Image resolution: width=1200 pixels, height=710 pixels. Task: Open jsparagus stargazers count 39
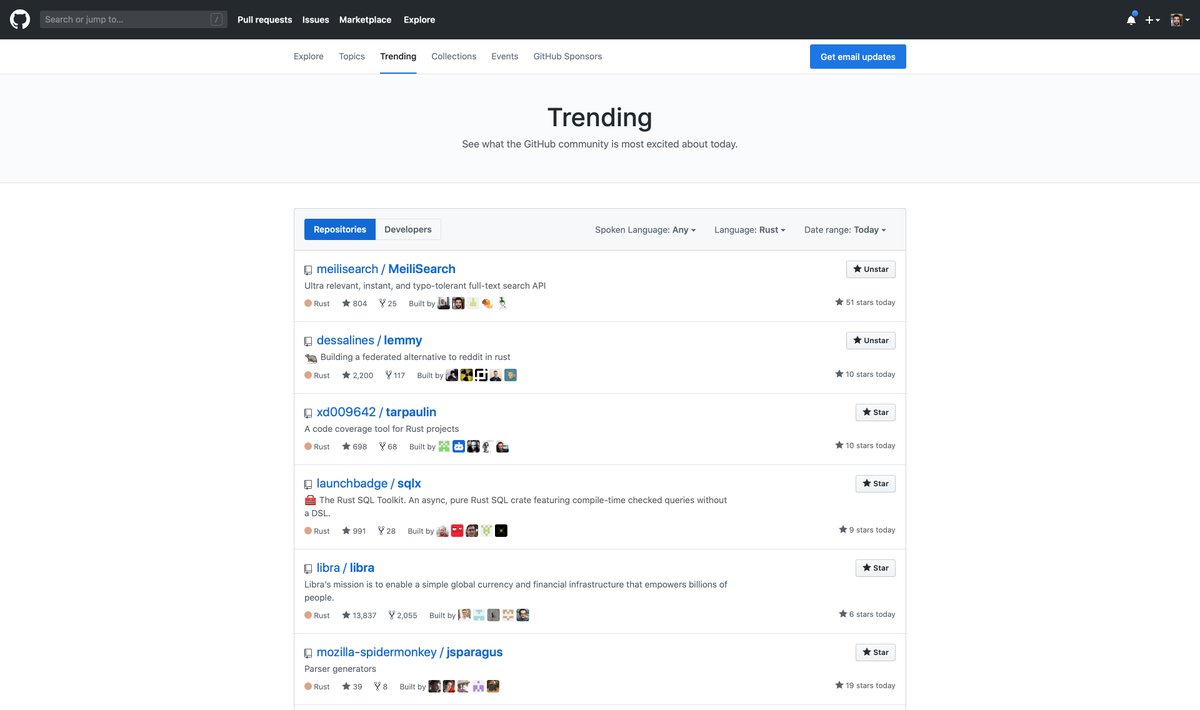pyautogui.click(x=353, y=687)
